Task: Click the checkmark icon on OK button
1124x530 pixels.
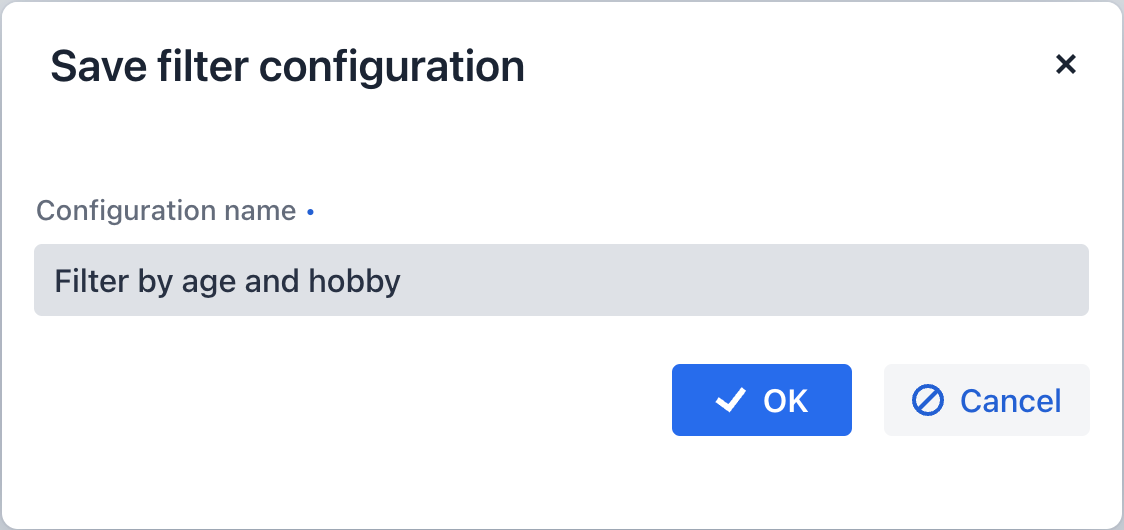Action: click(731, 401)
